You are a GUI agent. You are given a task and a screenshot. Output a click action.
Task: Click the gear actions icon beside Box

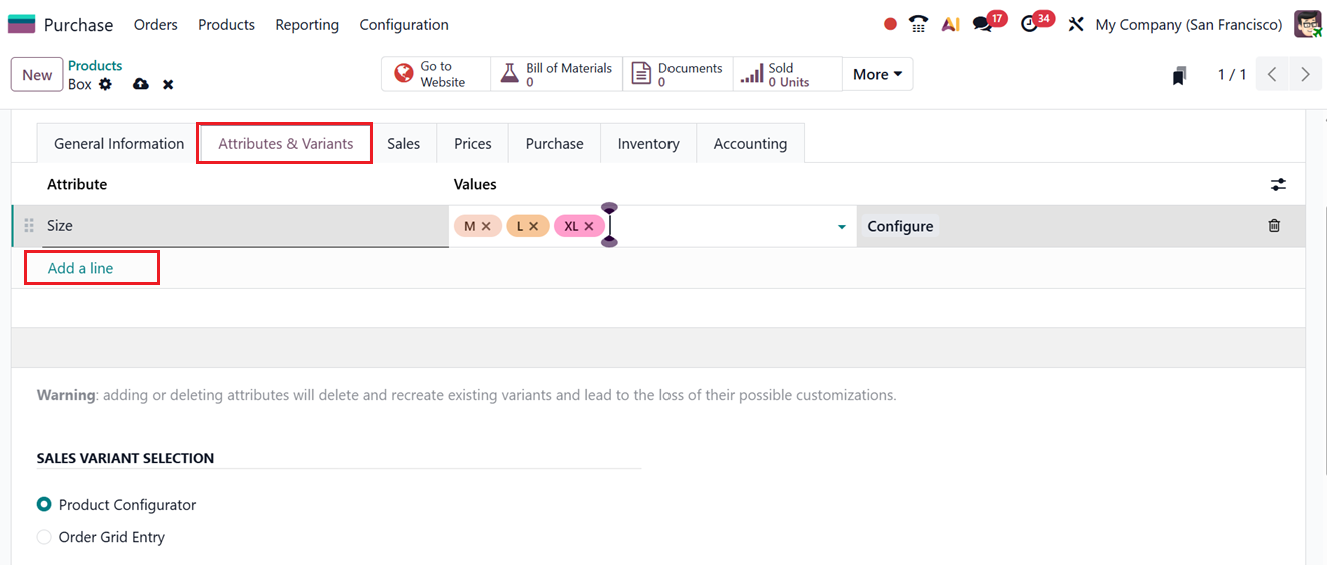pos(105,84)
